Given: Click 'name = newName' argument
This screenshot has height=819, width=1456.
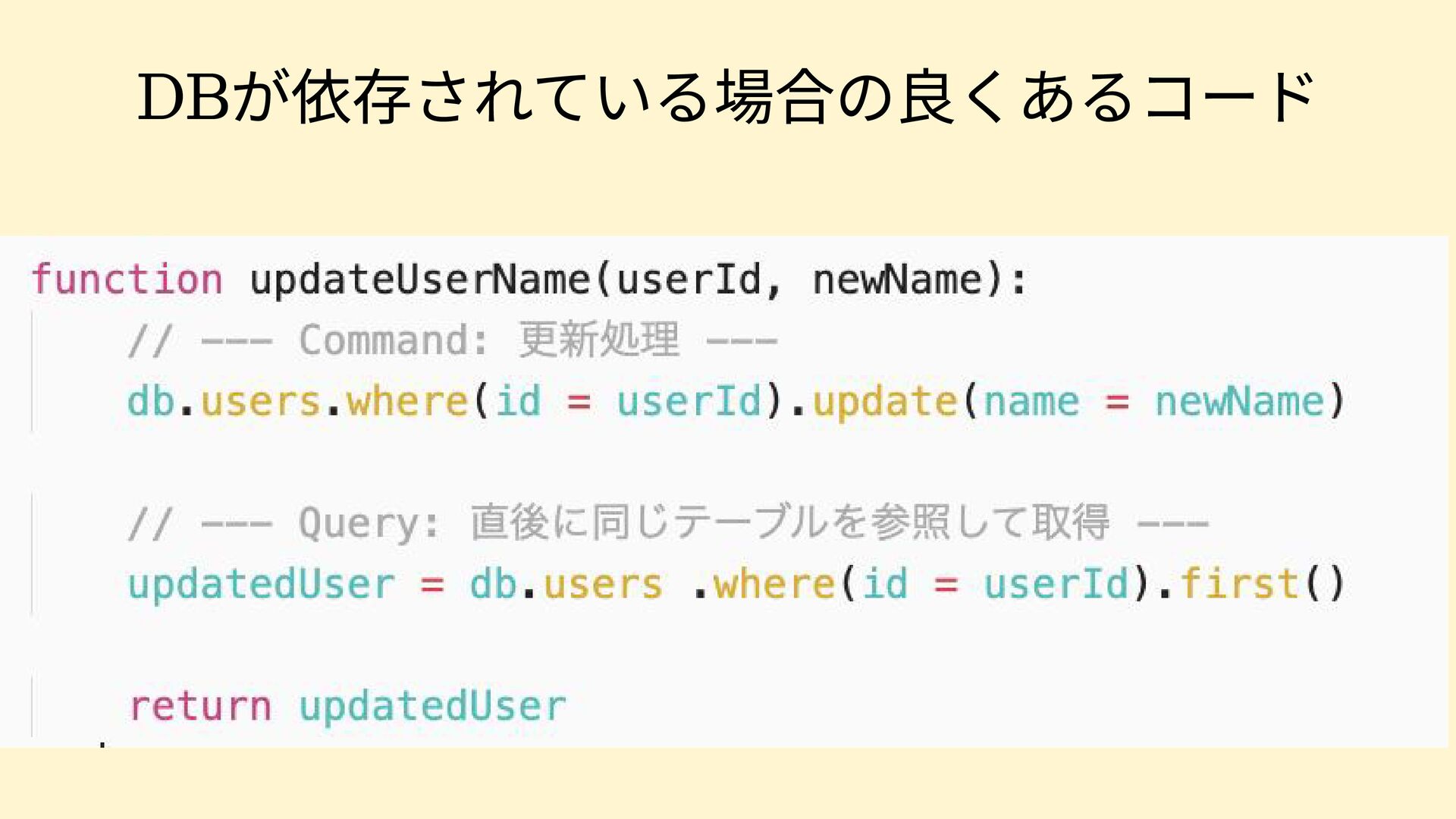Looking at the screenshot, I should pyautogui.click(x=1154, y=401).
